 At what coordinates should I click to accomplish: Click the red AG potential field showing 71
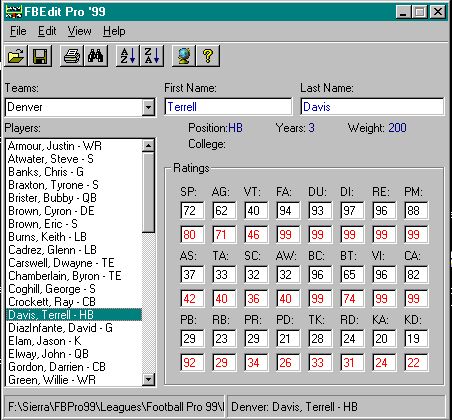click(224, 234)
